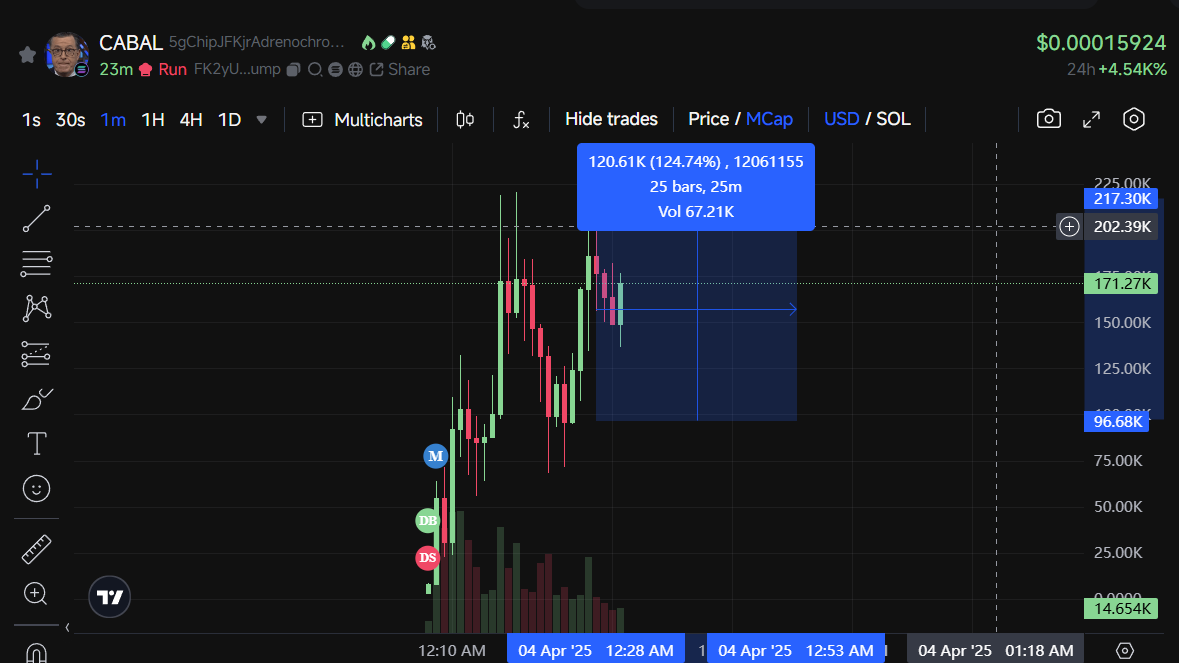The width and height of the screenshot is (1179, 663).
Task: Select the 1m timeframe
Action: coord(113,120)
